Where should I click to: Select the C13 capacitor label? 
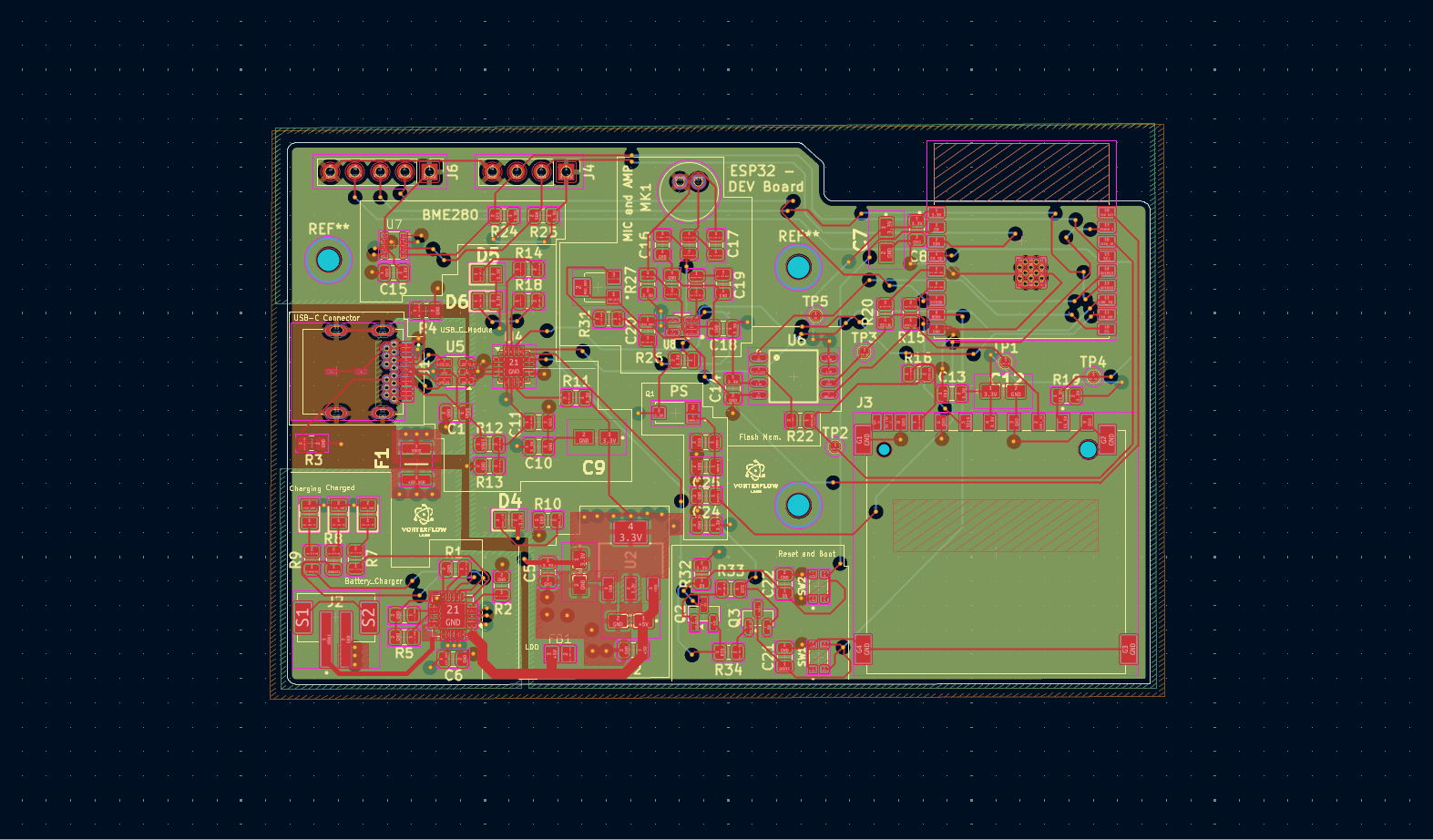[952, 376]
